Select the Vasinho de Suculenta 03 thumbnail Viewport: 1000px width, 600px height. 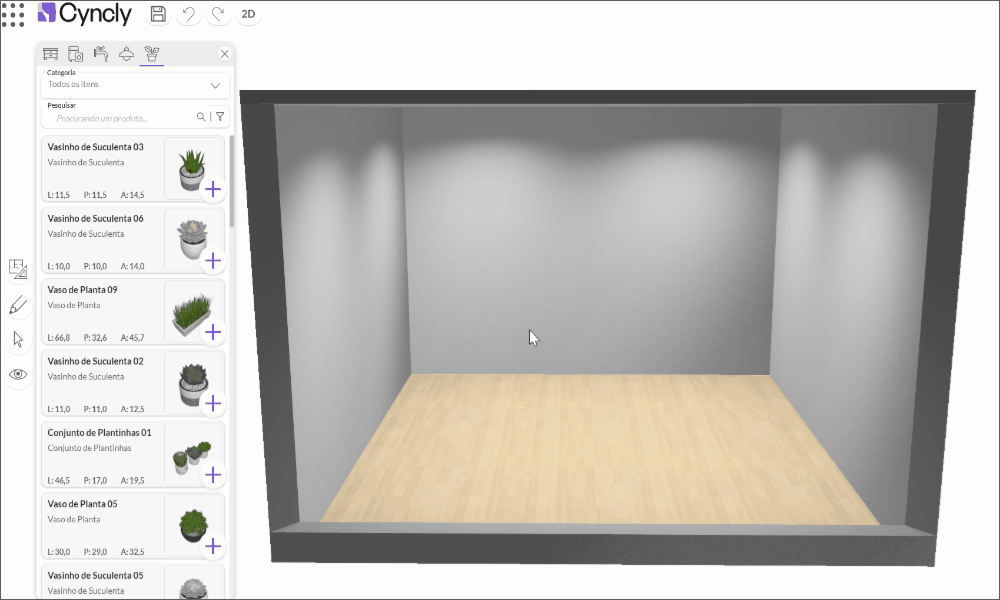[x=192, y=170]
